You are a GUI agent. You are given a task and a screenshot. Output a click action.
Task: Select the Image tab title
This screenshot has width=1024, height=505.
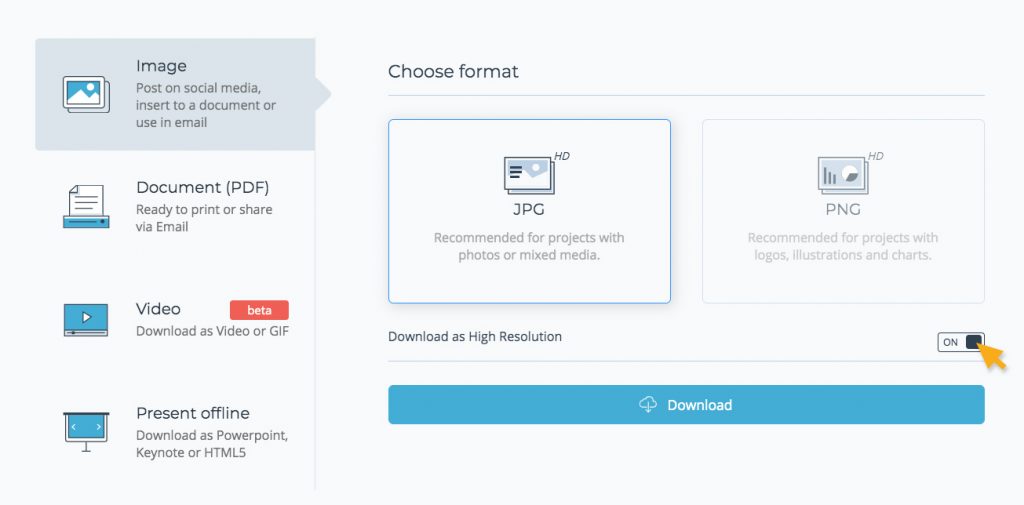click(161, 66)
